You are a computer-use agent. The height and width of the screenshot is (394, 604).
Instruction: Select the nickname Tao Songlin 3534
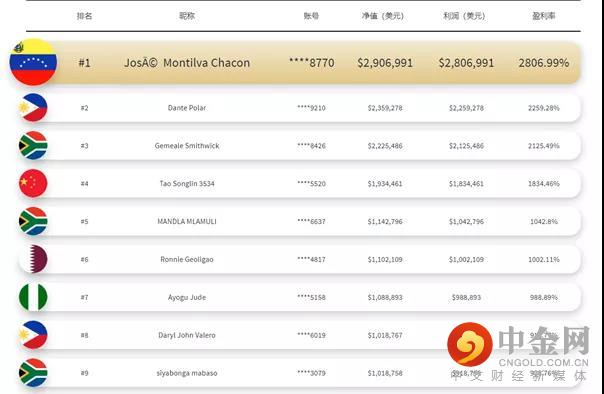click(x=187, y=184)
